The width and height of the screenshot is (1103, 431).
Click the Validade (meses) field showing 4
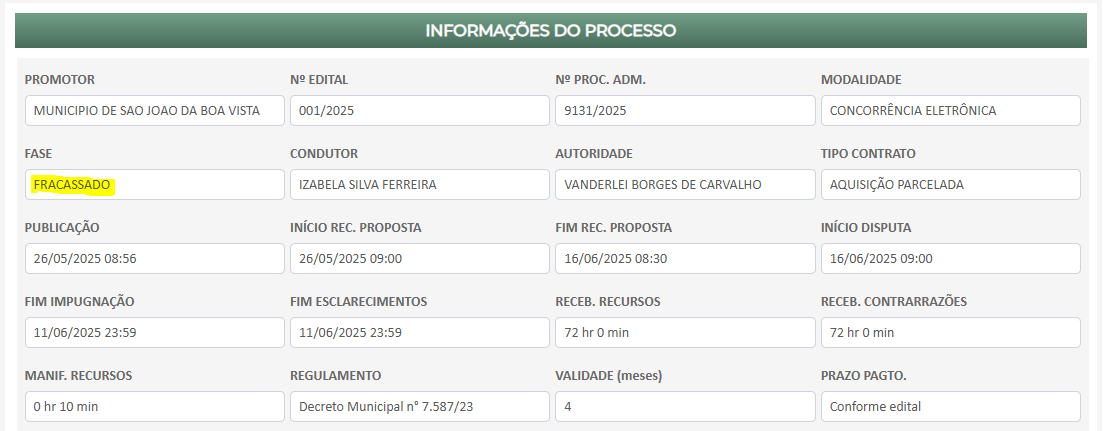(x=685, y=406)
